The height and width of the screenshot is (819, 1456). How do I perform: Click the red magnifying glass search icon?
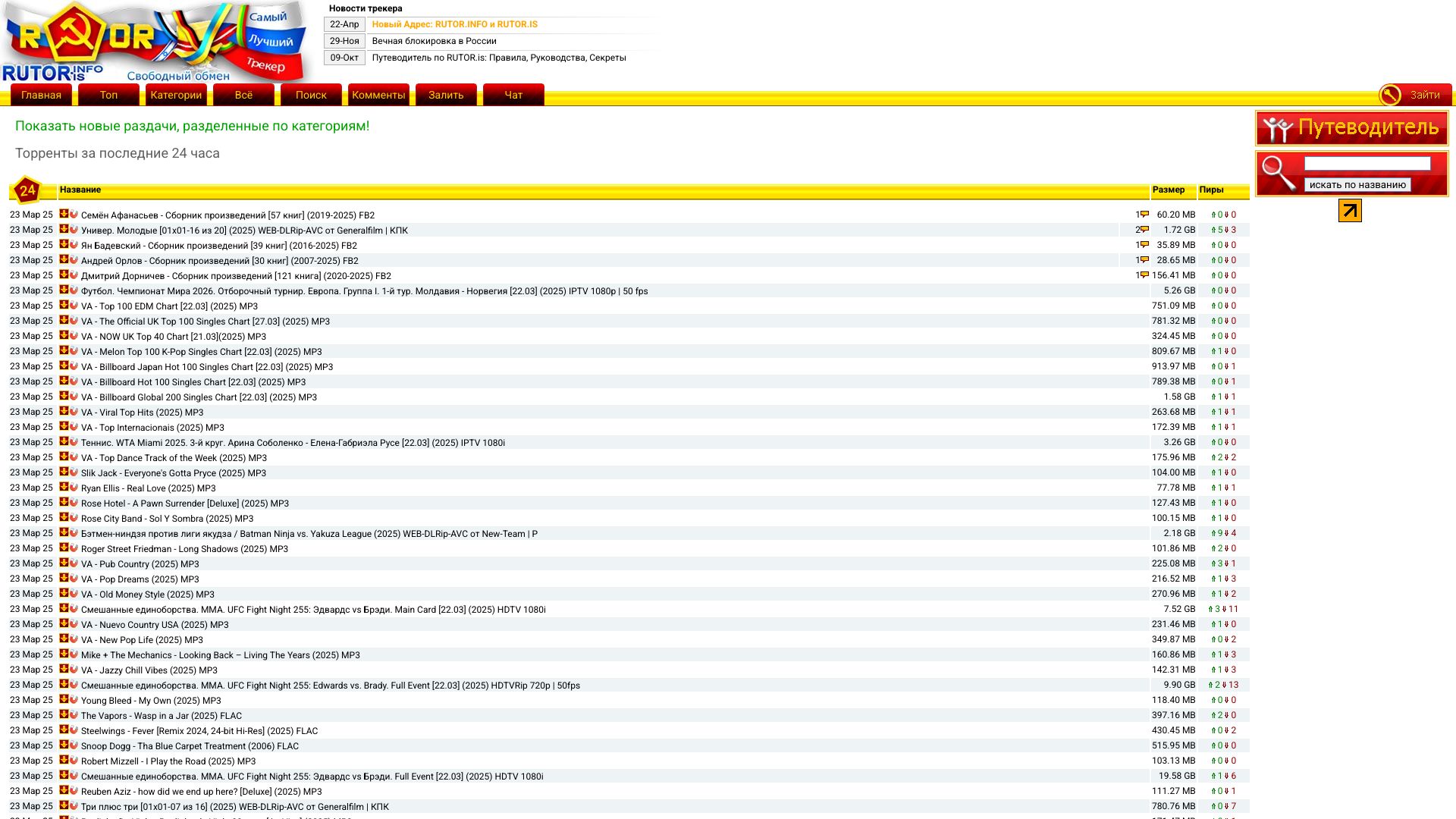point(1279,173)
